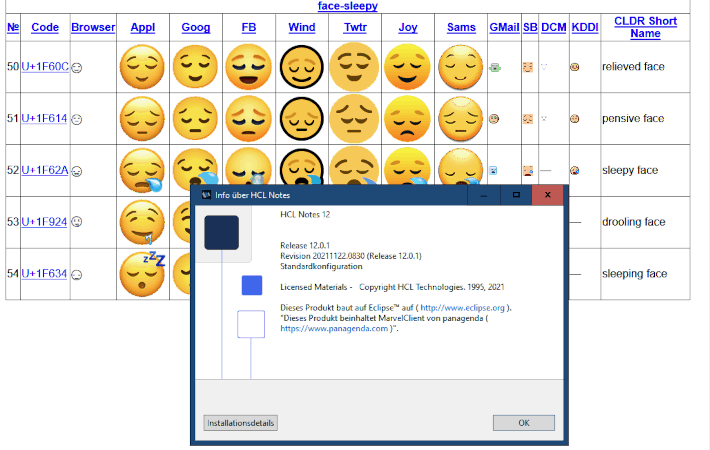Click the SB sleepy face icon
The height and width of the screenshot is (450, 710).
coord(528,171)
